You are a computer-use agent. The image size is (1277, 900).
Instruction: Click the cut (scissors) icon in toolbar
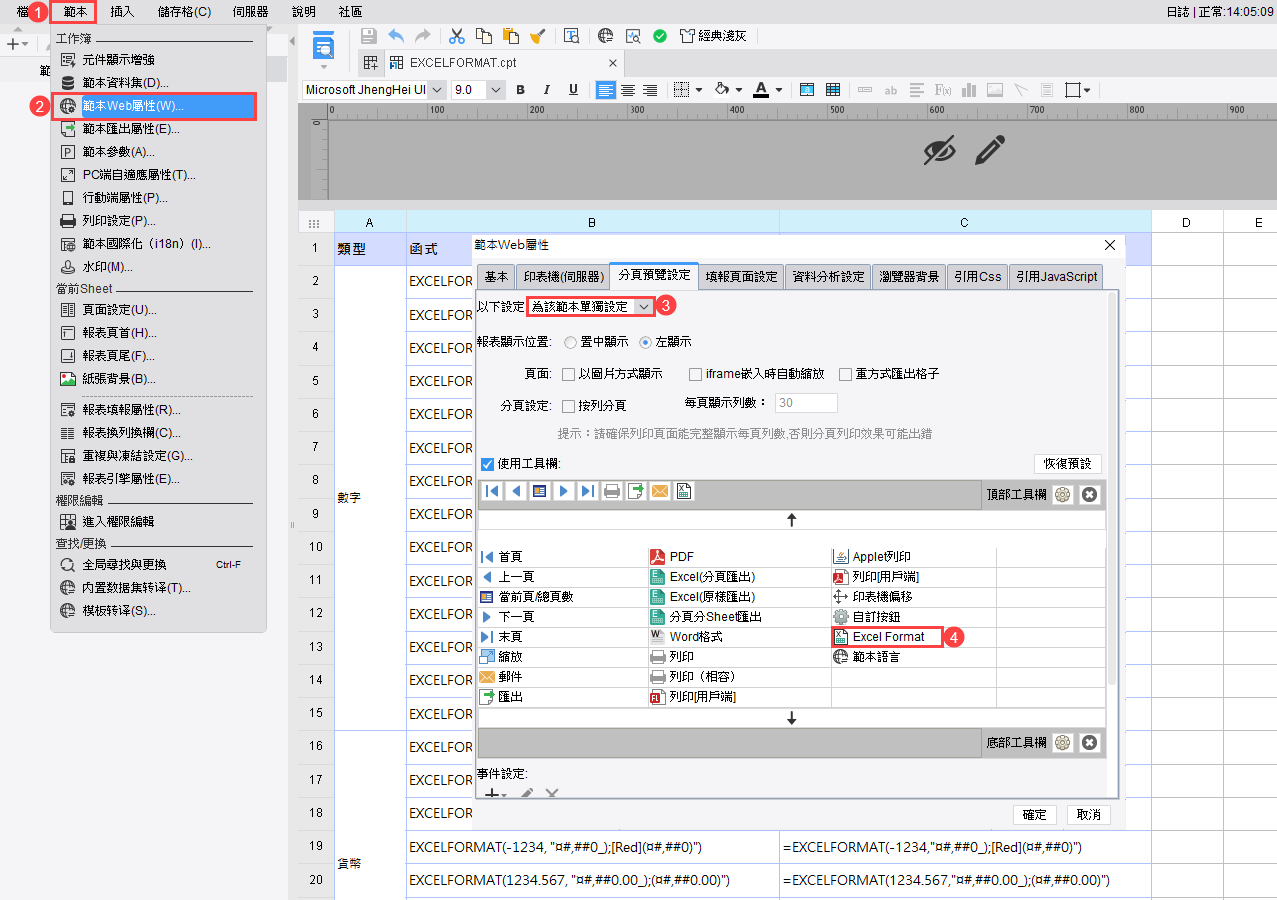click(457, 36)
